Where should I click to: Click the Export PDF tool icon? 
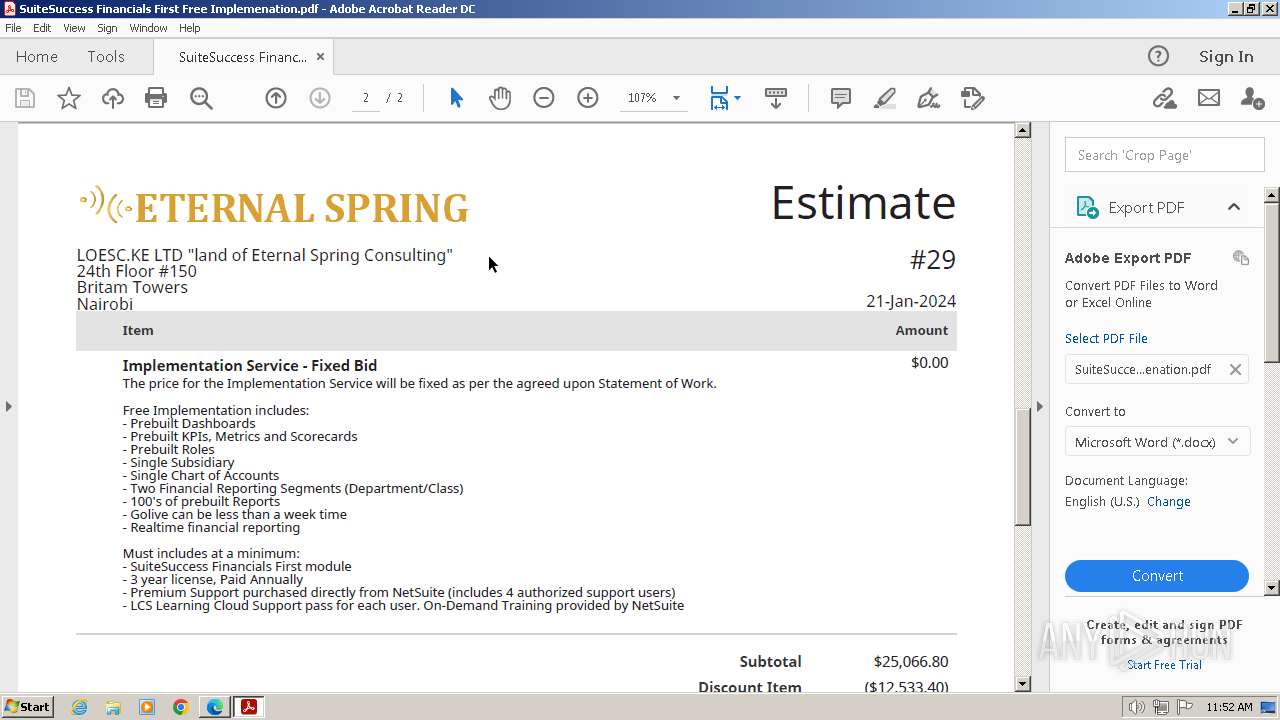coord(1087,207)
